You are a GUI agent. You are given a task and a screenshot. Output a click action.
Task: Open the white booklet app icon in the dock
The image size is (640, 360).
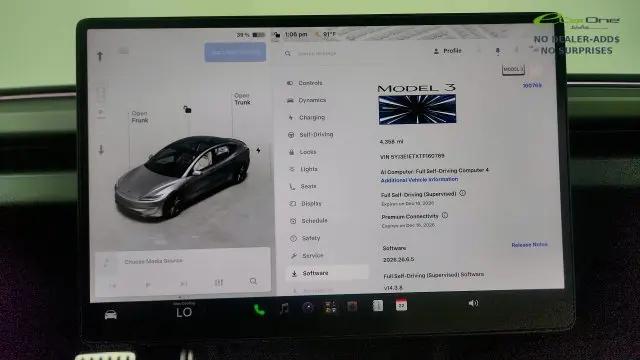pos(378,305)
